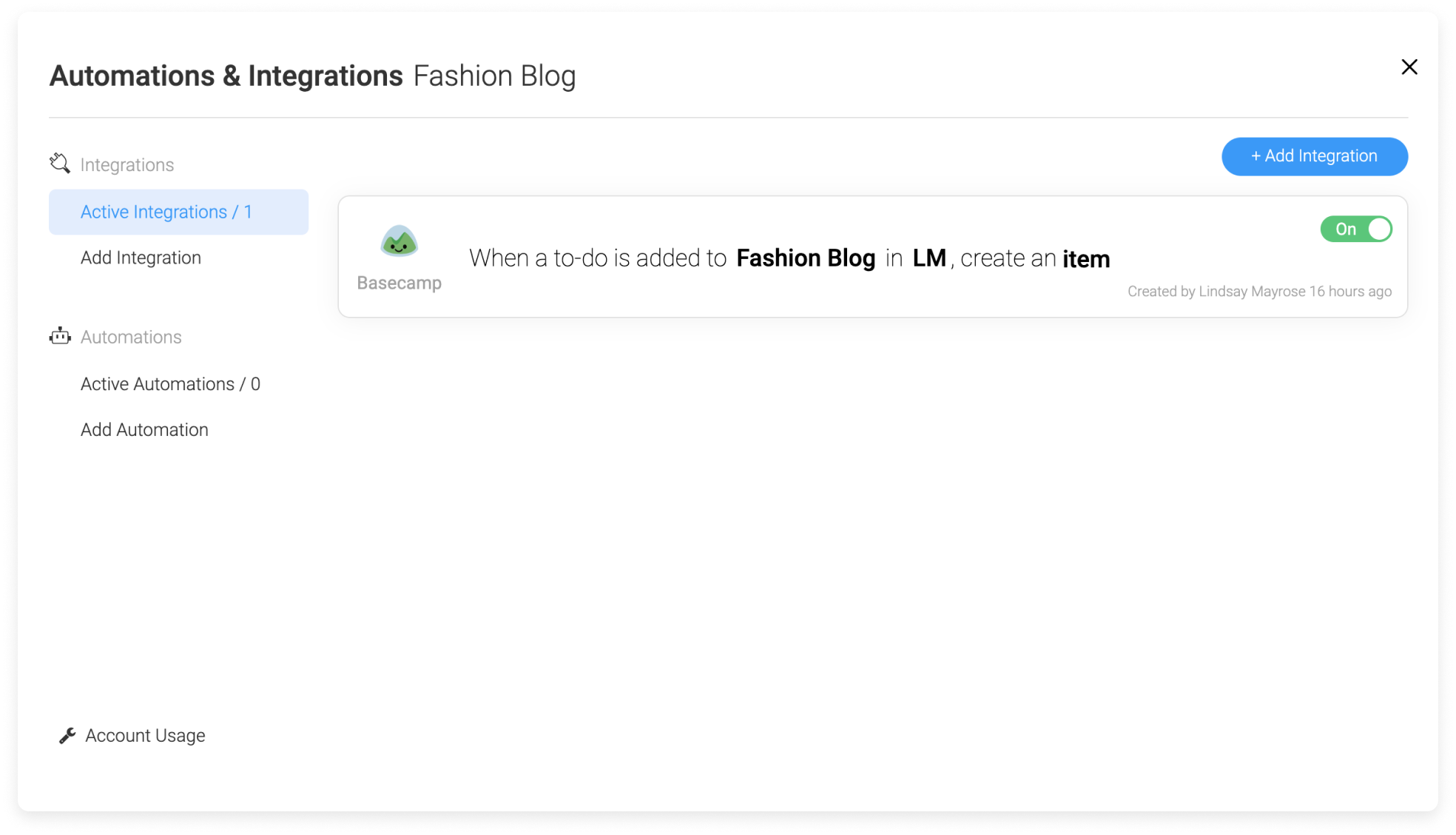Viewport: 1456px width, 835px height.
Task: Click the Basecamp label under the logo
Action: (x=399, y=283)
